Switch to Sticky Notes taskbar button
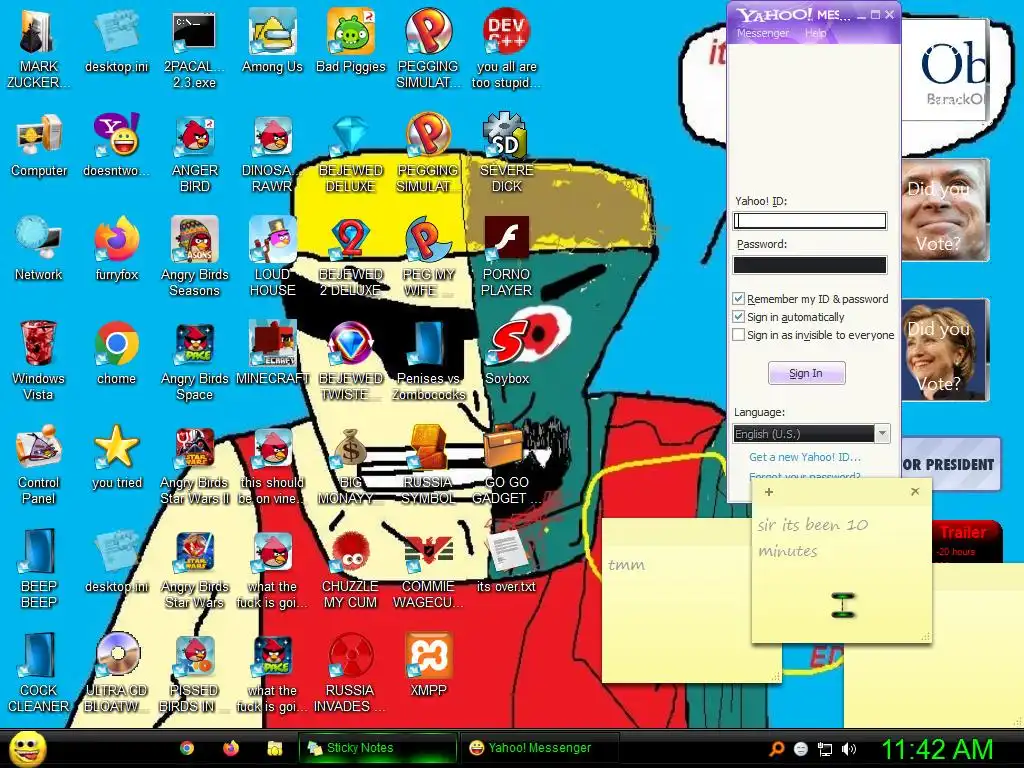Viewport: 1024px width, 768px height. 377,748
